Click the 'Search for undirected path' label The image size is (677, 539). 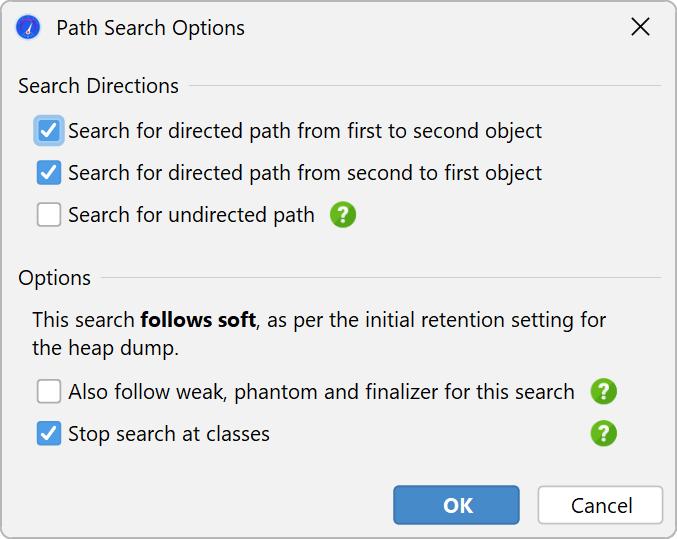point(191,215)
